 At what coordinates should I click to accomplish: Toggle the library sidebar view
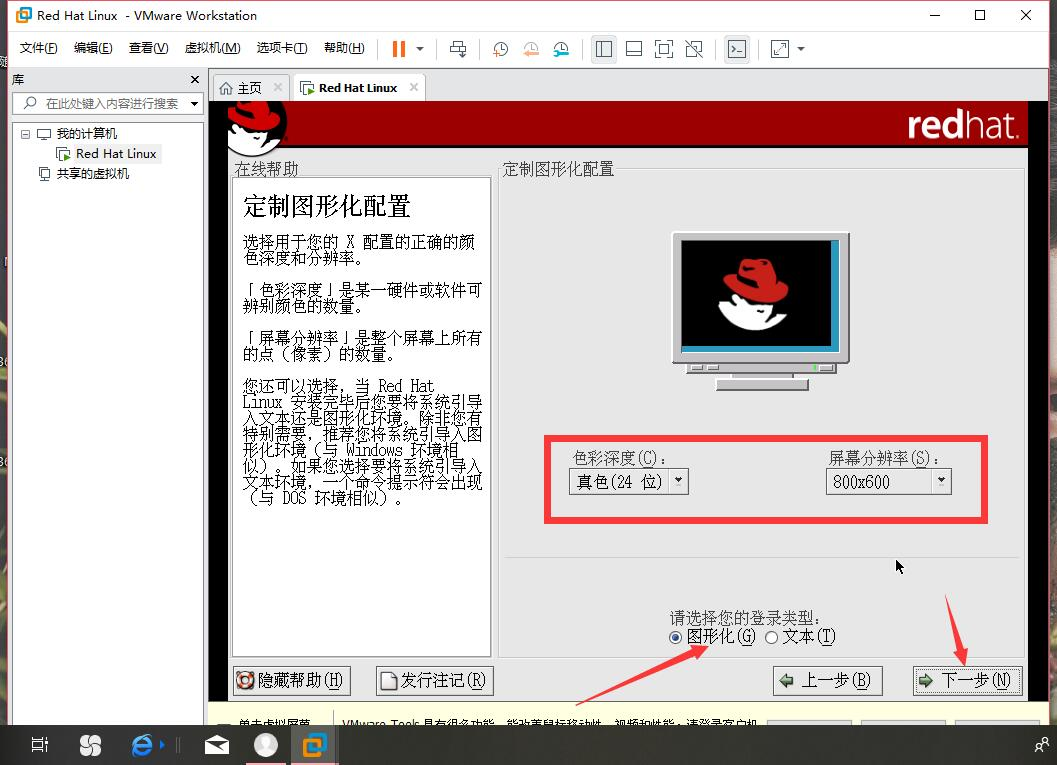click(604, 49)
